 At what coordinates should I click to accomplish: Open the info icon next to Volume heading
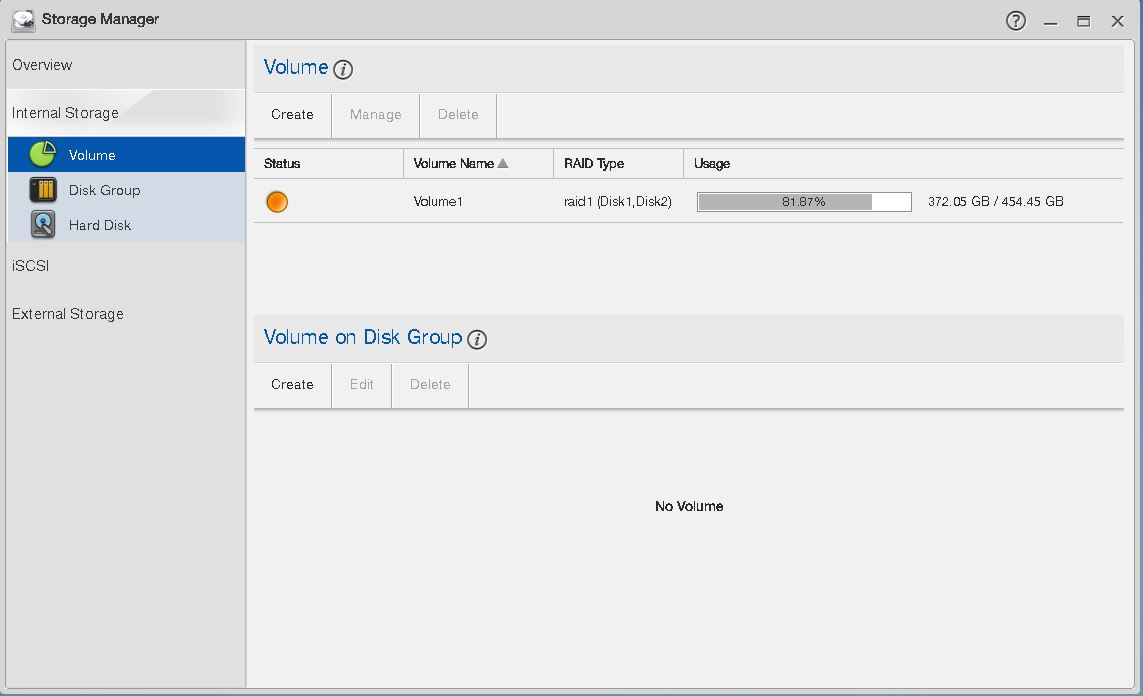pyautogui.click(x=343, y=69)
